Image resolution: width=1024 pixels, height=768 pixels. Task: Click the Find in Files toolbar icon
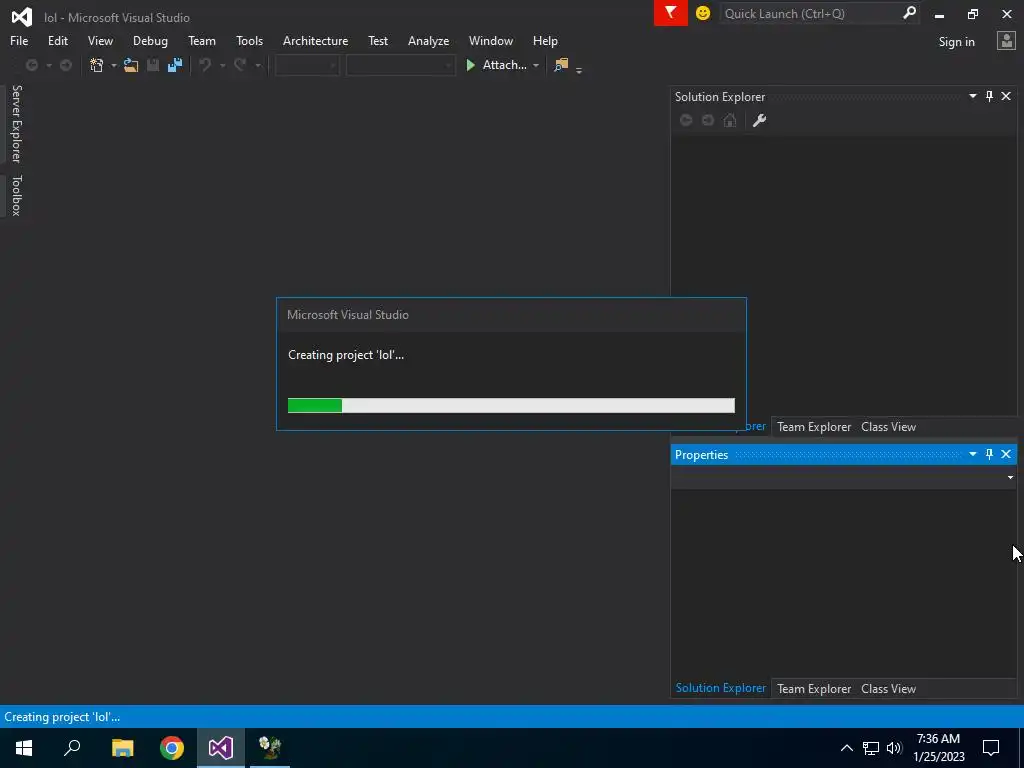point(561,65)
